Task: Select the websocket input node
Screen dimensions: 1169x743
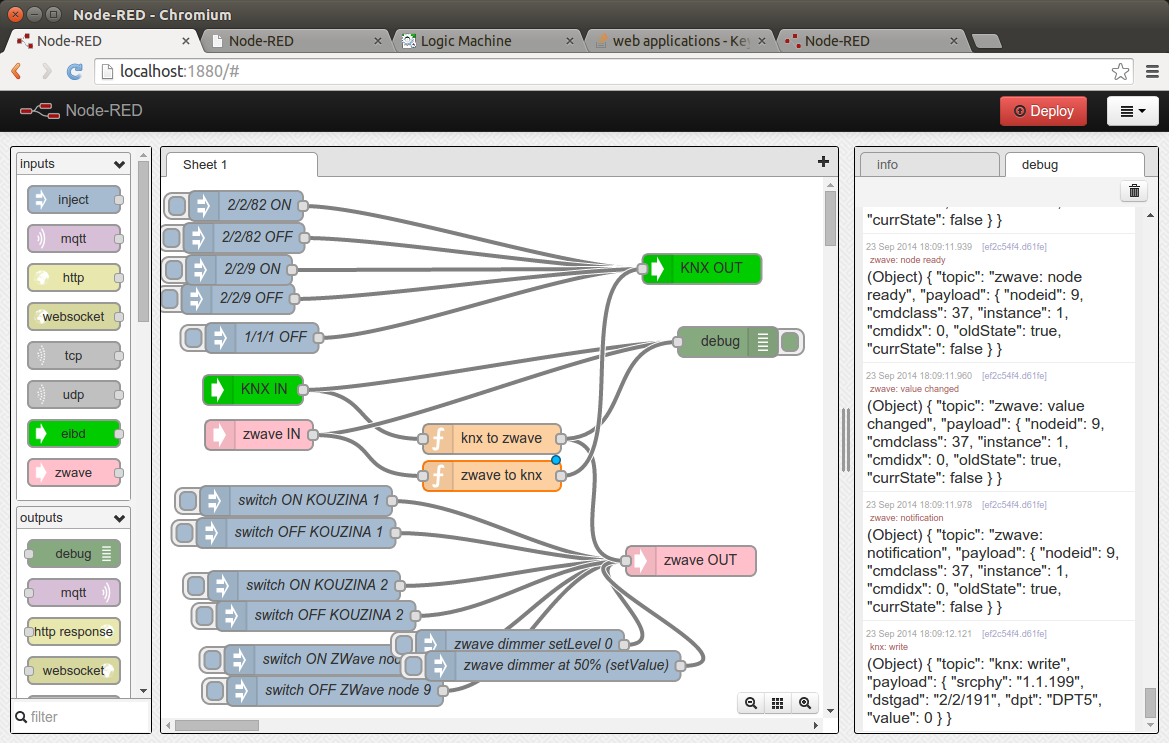Action: 74,317
